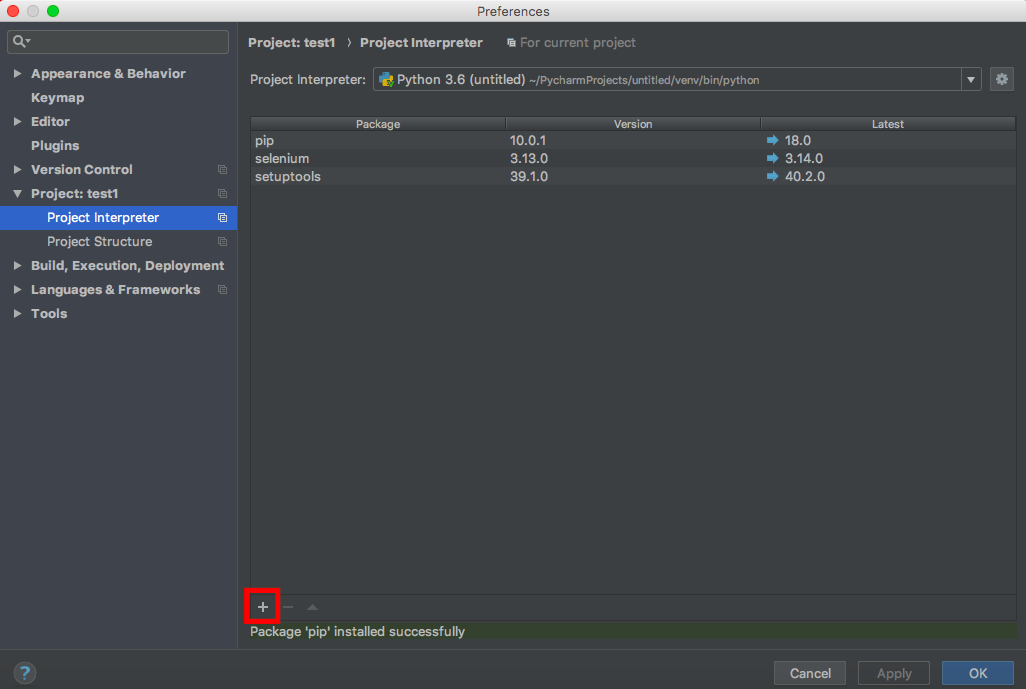Click the help question mark icon
The width and height of the screenshot is (1026, 689).
24,673
